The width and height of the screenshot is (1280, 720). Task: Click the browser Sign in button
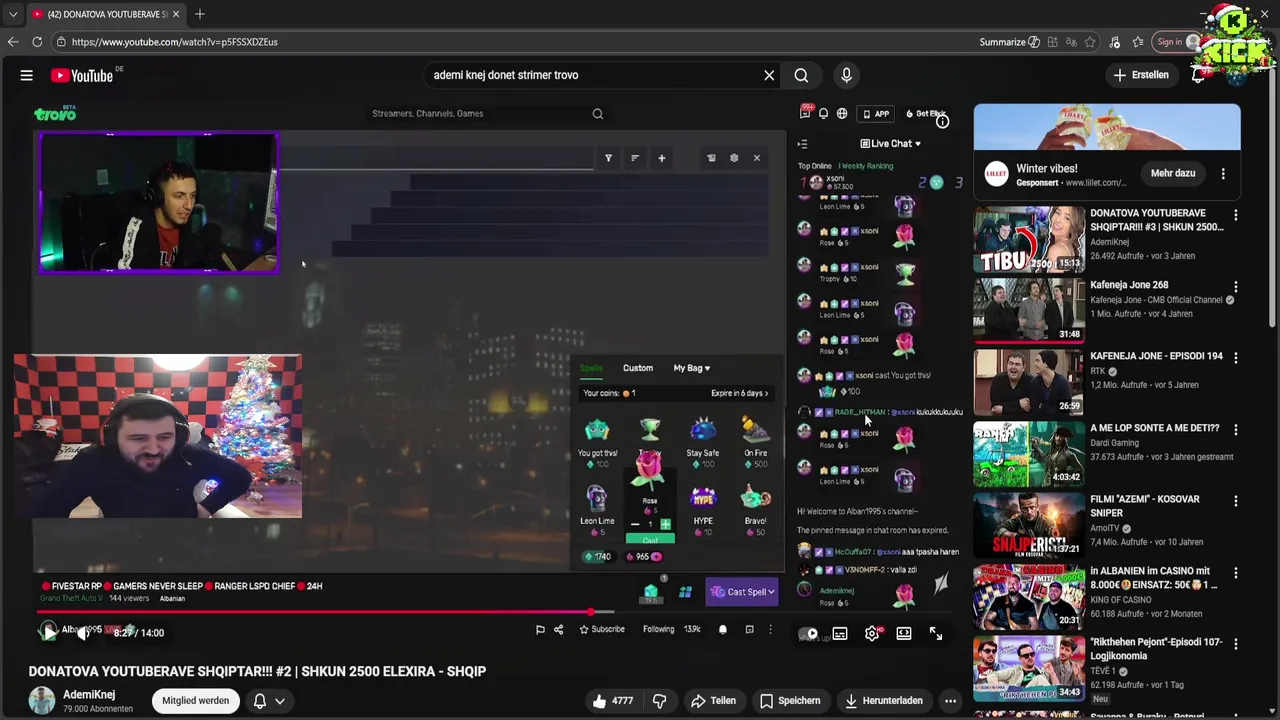tap(1177, 42)
